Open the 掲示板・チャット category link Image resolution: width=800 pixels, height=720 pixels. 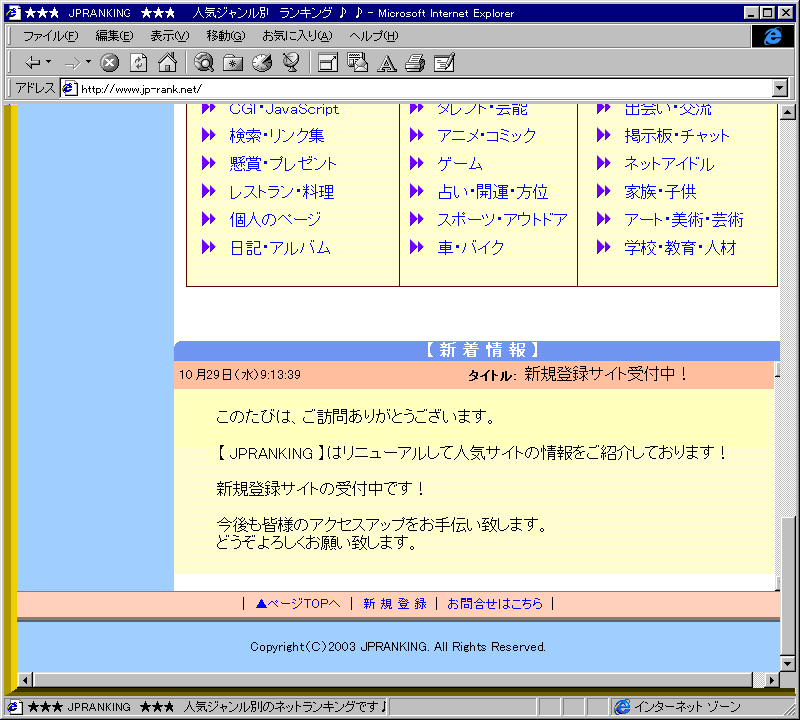(x=677, y=136)
